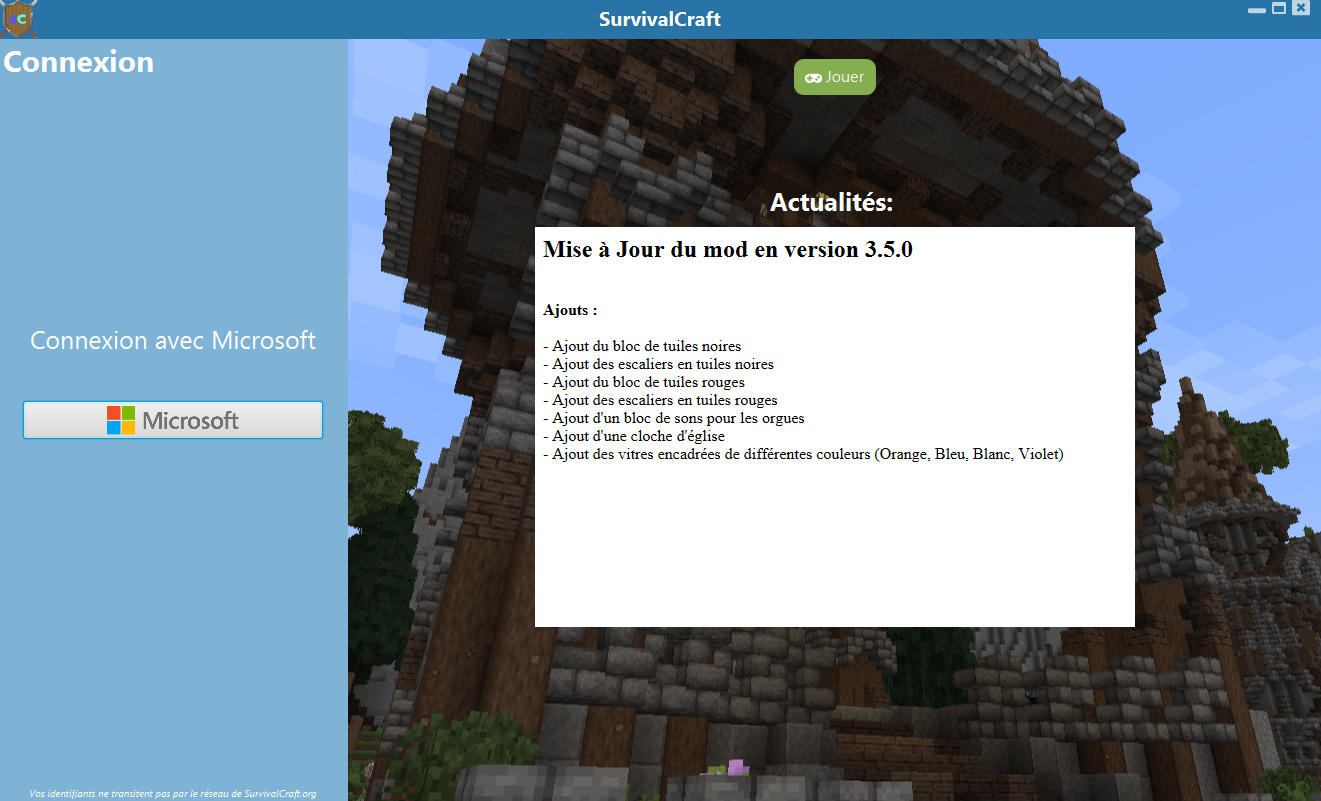Click the line 'Ajout des escaliers en tuiles noires'
1321x801 pixels.
coord(658,364)
